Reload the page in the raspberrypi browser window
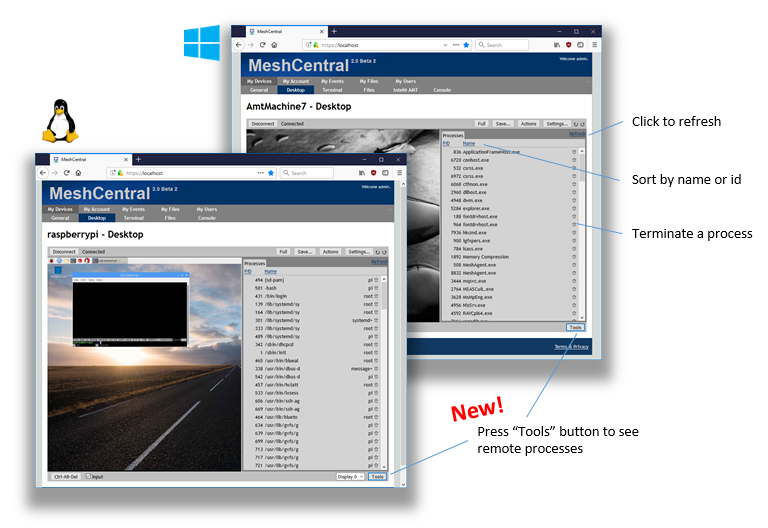The height and width of the screenshot is (528, 768). pos(67,173)
